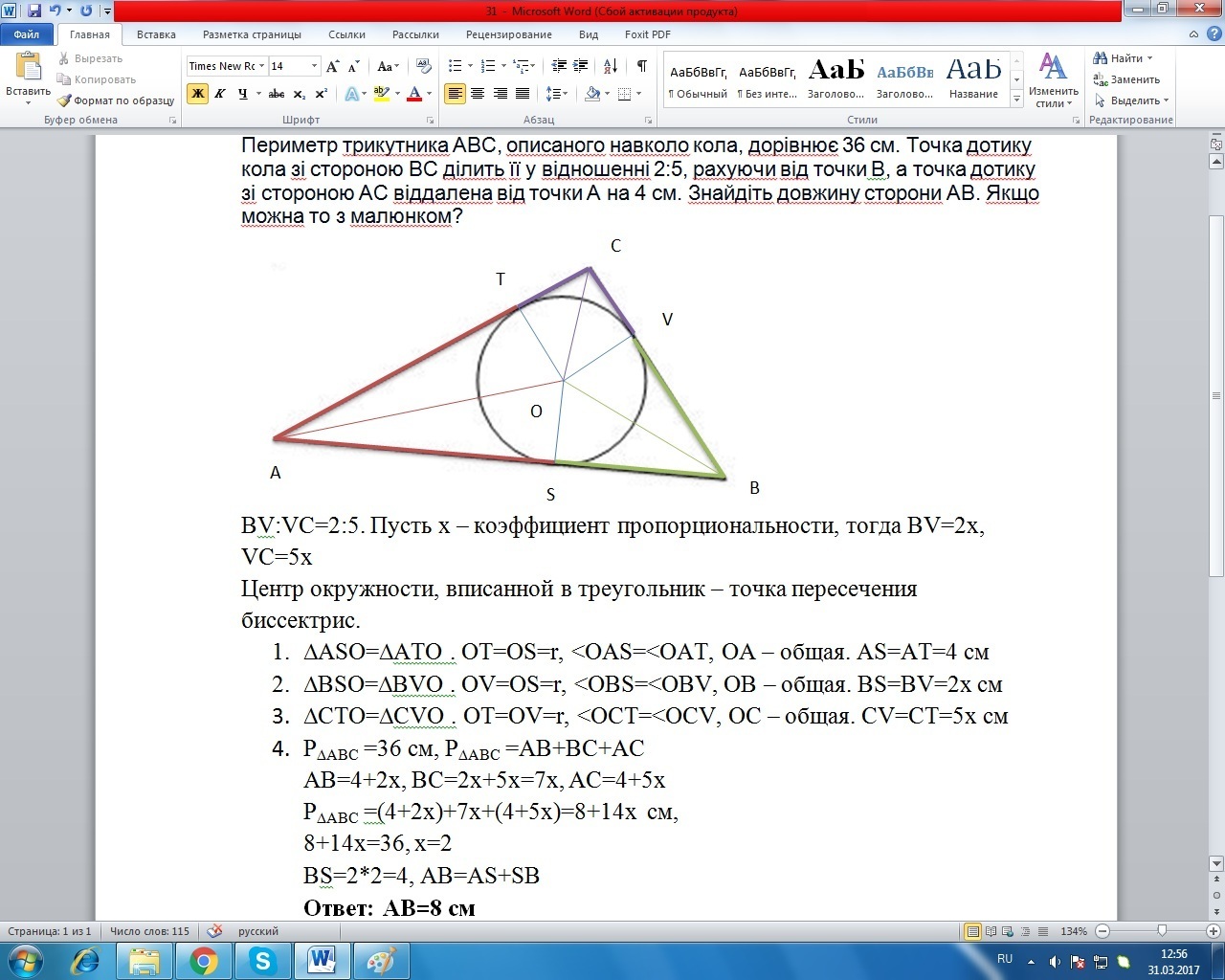The height and width of the screenshot is (980, 1225).
Task: Apply the Без интервала style
Action: pos(768,79)
